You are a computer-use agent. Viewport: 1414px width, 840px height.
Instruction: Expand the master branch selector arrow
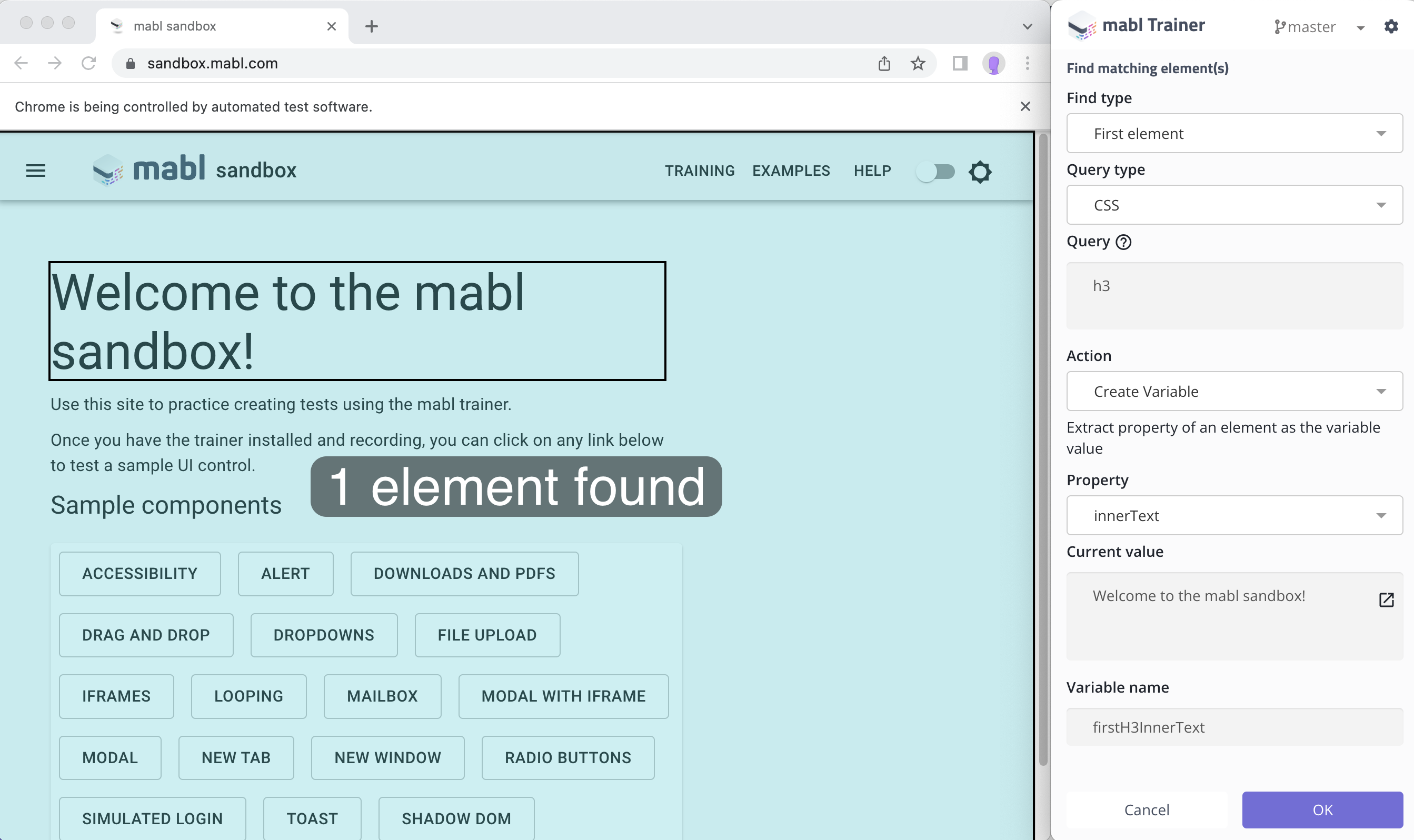pos(1360,27)
